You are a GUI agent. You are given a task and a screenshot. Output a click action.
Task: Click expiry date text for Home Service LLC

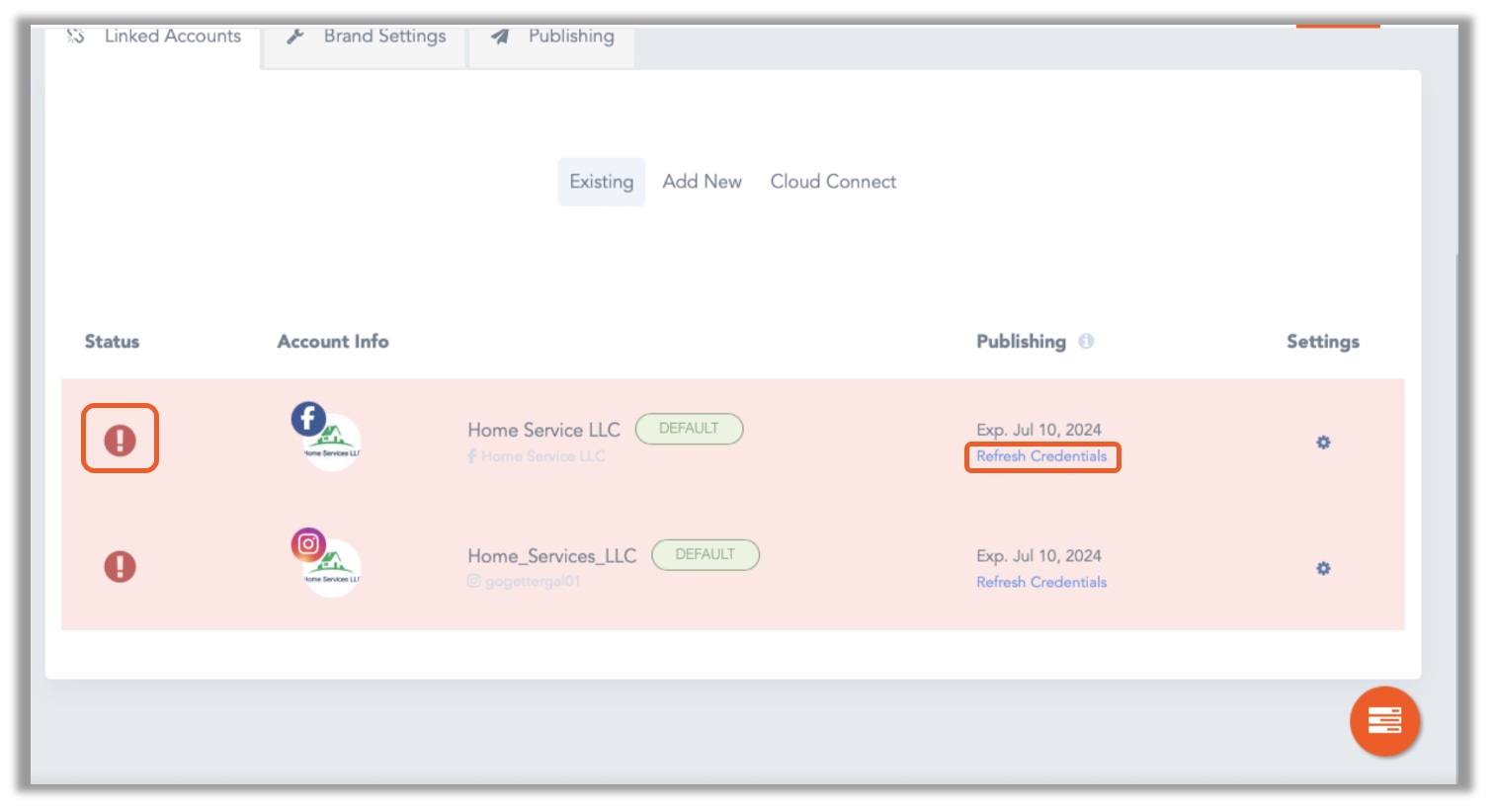click(x=1039, y=430)
